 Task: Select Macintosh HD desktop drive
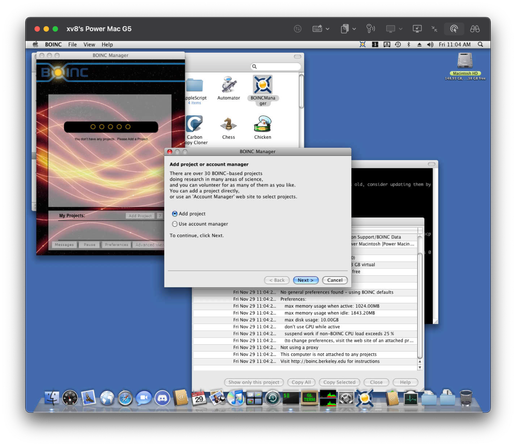(x=465, y=66)
